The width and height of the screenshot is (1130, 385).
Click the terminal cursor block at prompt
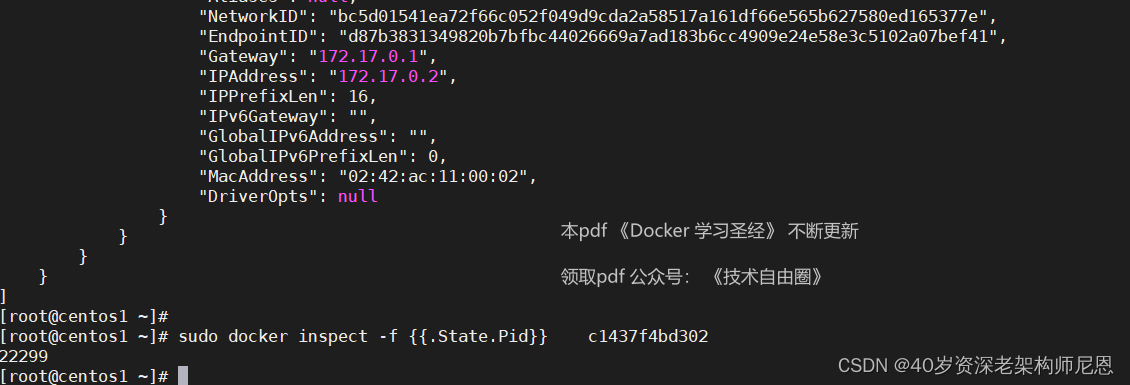point(183,376)
